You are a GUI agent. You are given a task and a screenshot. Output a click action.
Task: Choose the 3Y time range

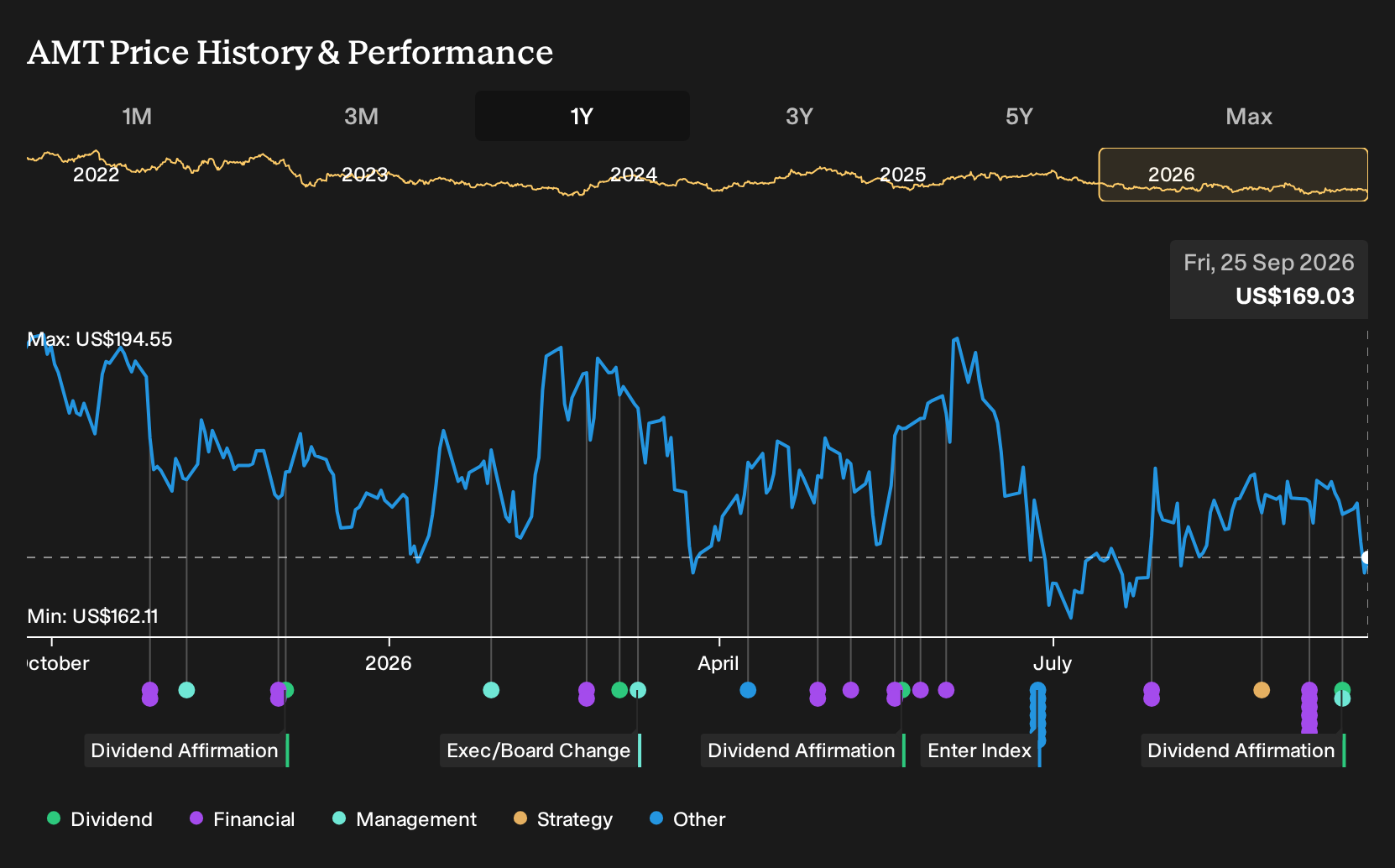point(799,116)
